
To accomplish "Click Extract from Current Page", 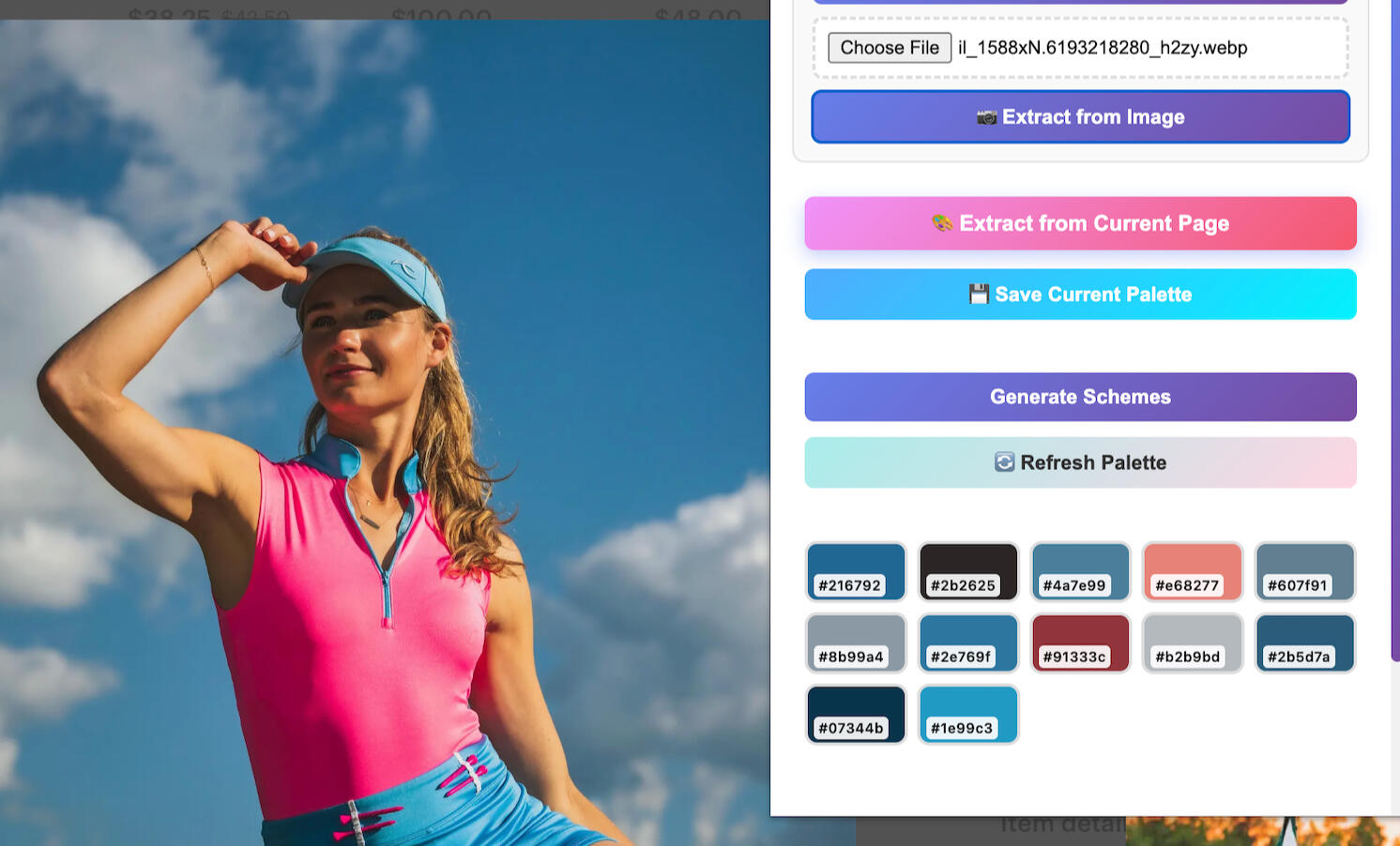I will coord(1080,223).
